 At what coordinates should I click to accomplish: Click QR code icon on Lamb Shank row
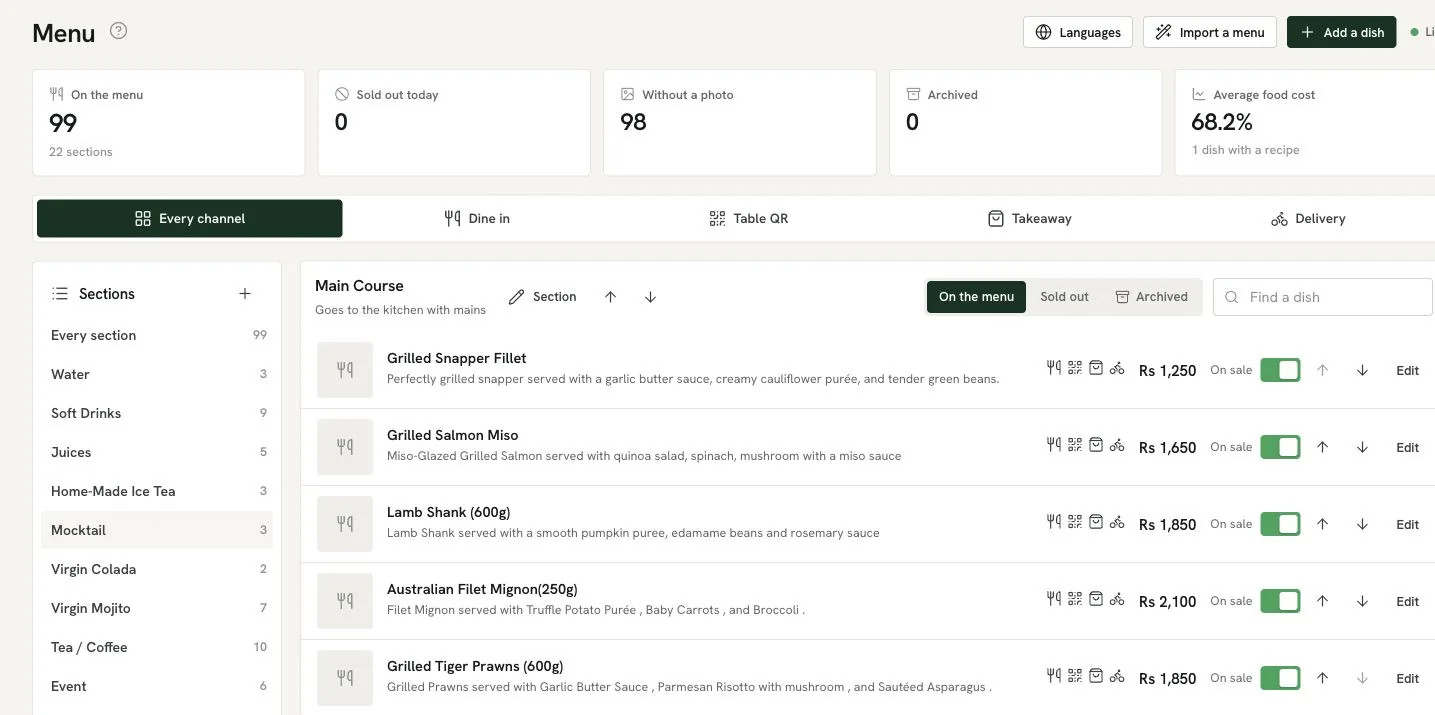coord(1075,522)
